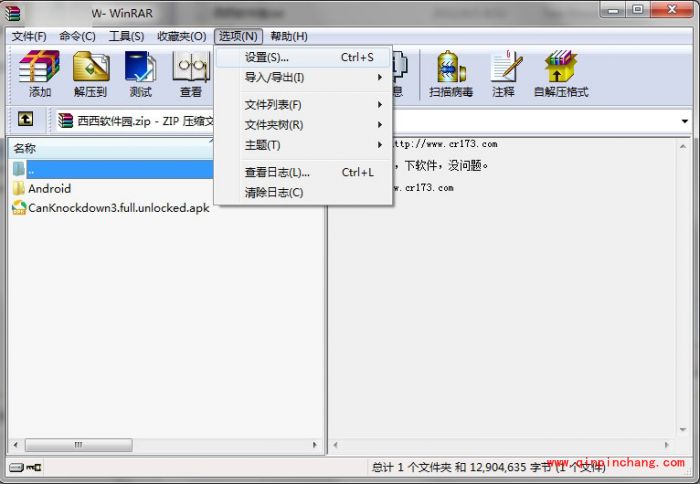Open the Tools (工具) menu
Image resolution: width=700 pixels, height=484 pixels.
coord(126,36)
